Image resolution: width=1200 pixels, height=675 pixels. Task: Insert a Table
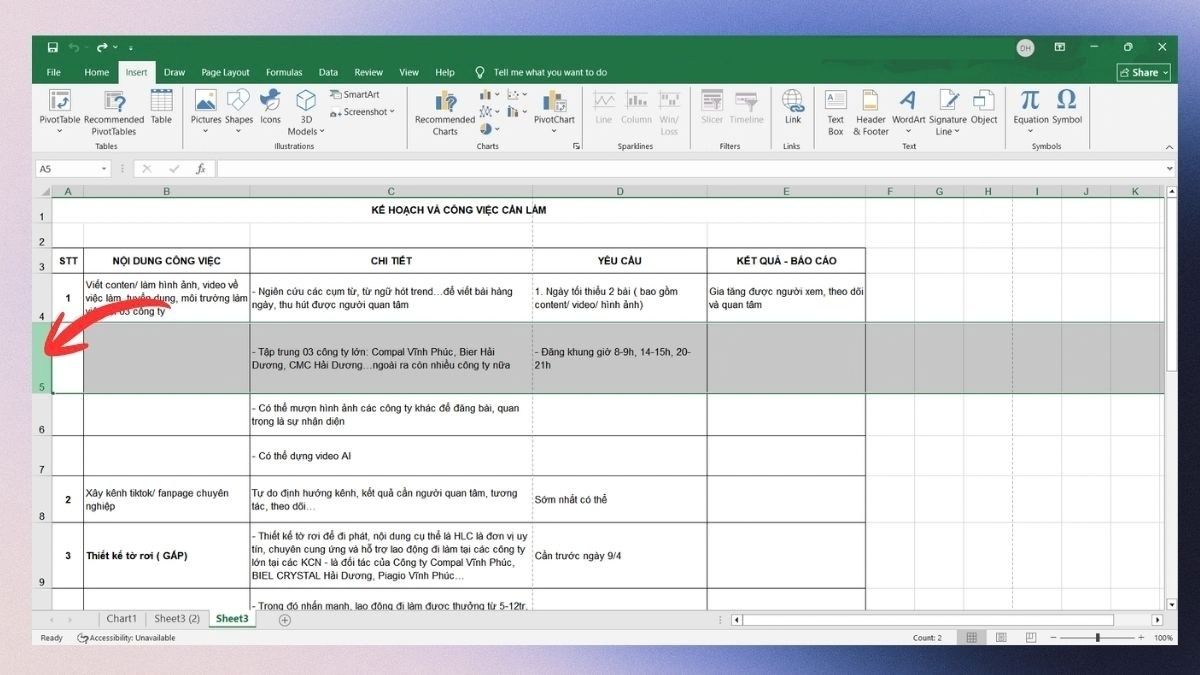pos(161,107)
